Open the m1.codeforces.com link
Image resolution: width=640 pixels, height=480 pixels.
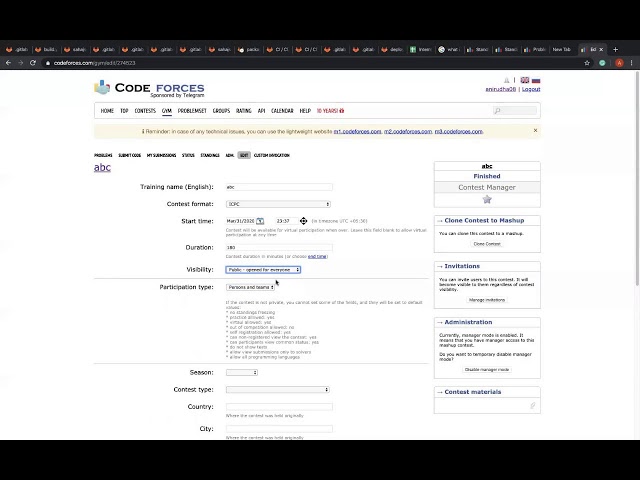[358, 131]
